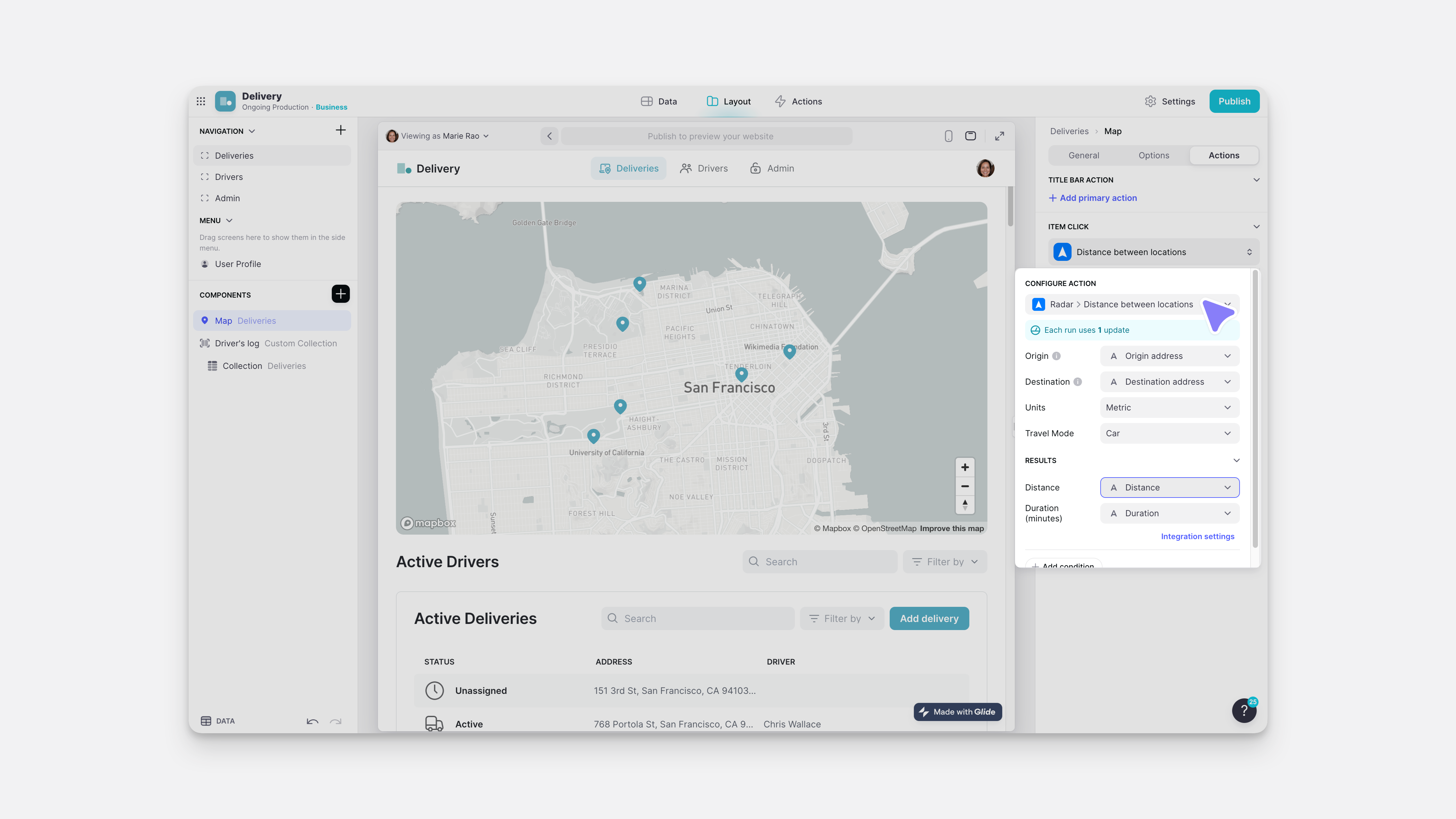This screenshot has width=1456, height=819.
Task: Click the Collection table icon in Components
Action: (213, 366)
